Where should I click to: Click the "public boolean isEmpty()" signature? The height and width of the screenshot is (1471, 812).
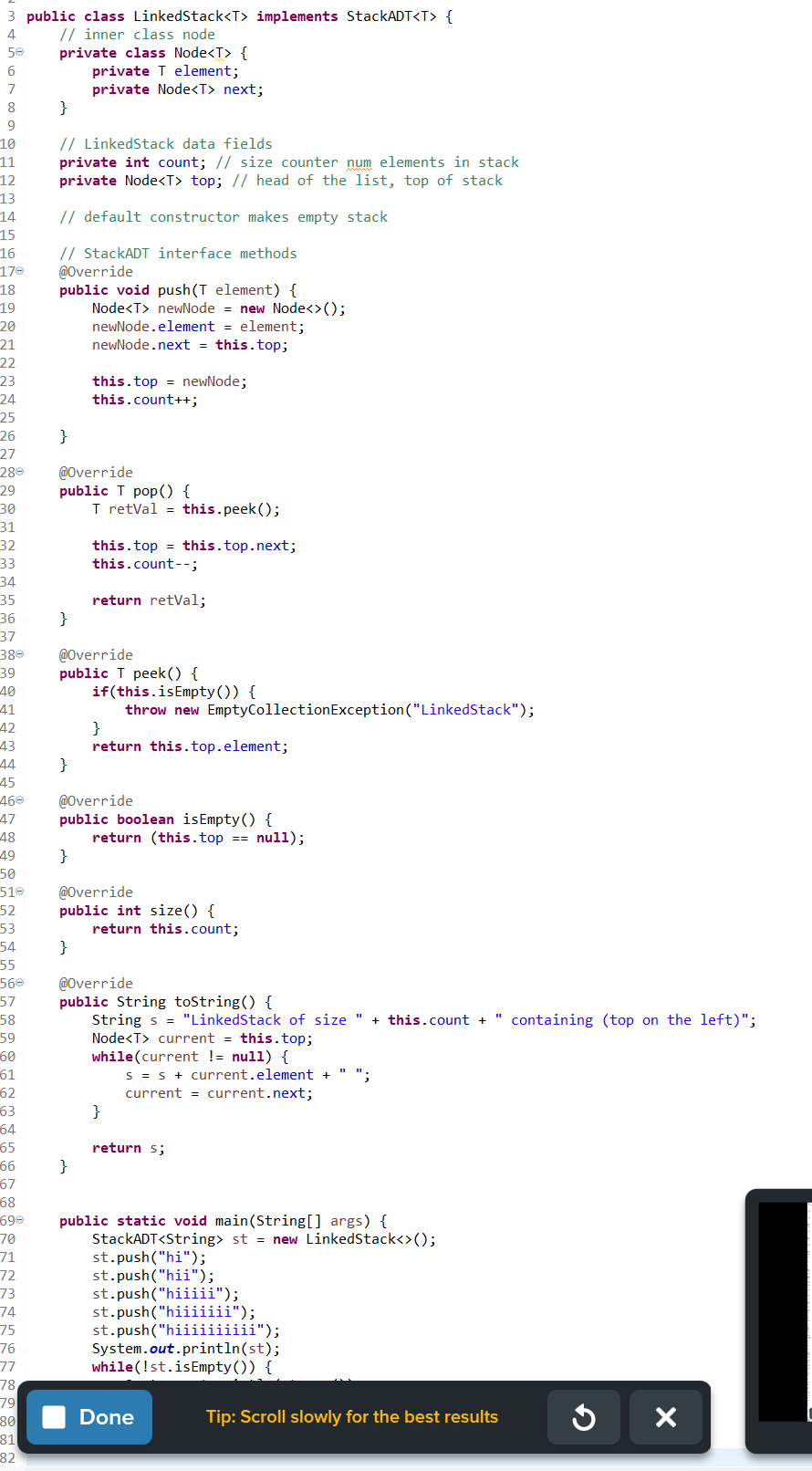(158, 819)
